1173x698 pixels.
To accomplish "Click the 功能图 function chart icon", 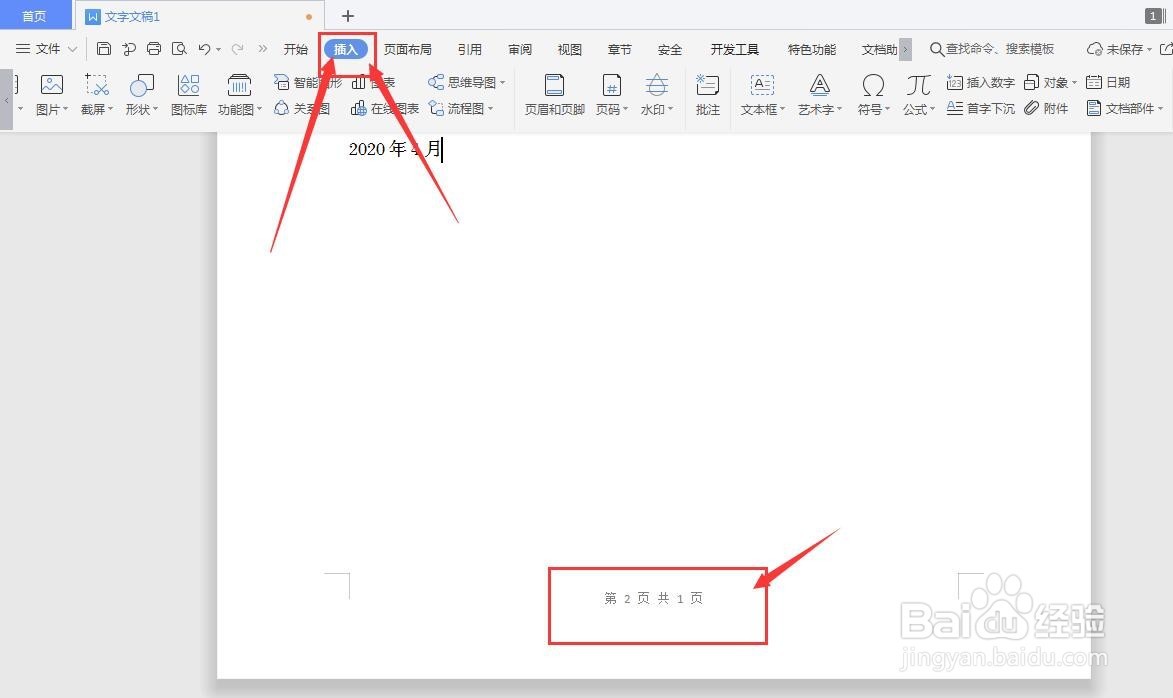I will tap(239, 85).
